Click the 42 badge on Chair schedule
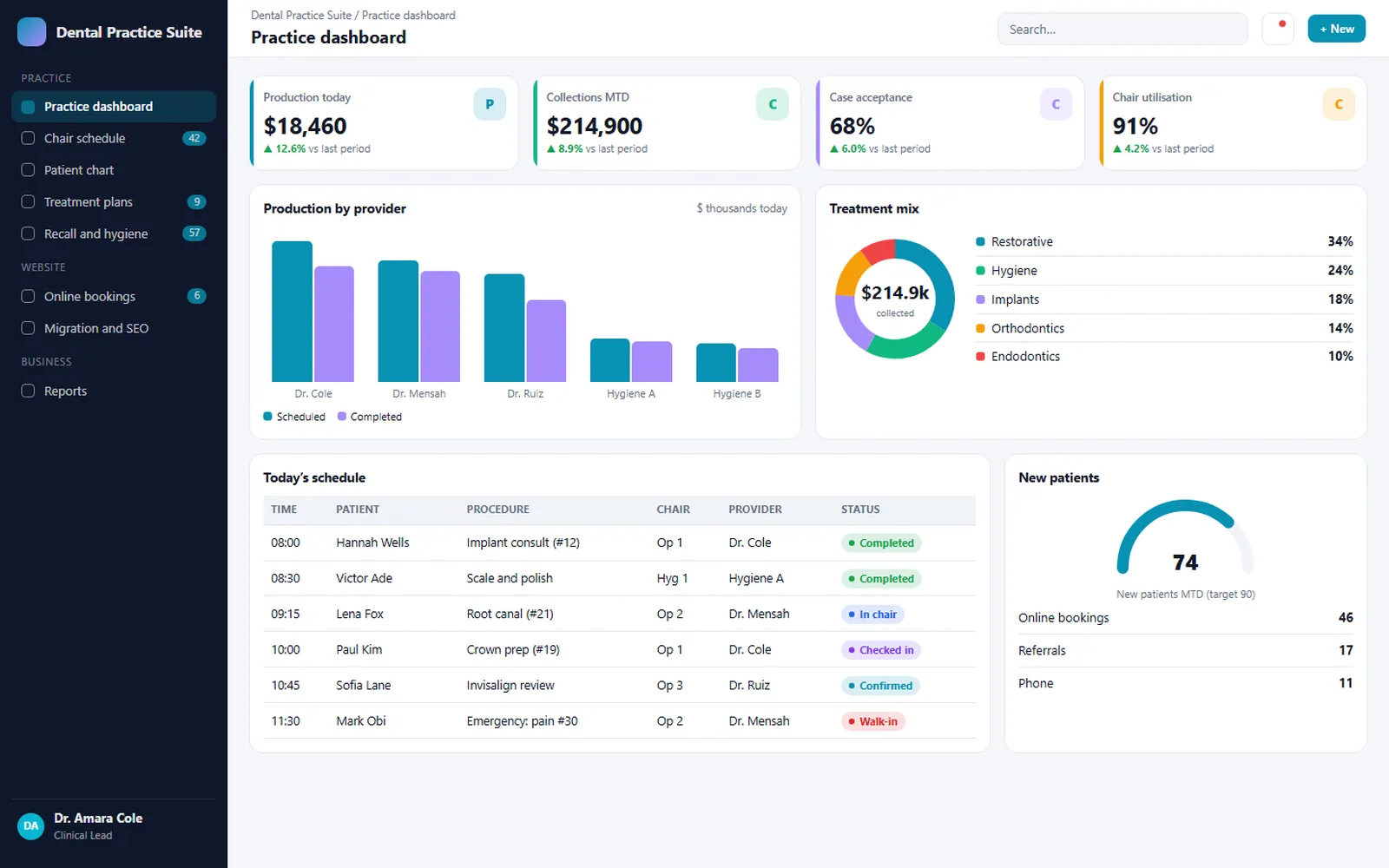1389x868 pixels. tap(194, 138)
